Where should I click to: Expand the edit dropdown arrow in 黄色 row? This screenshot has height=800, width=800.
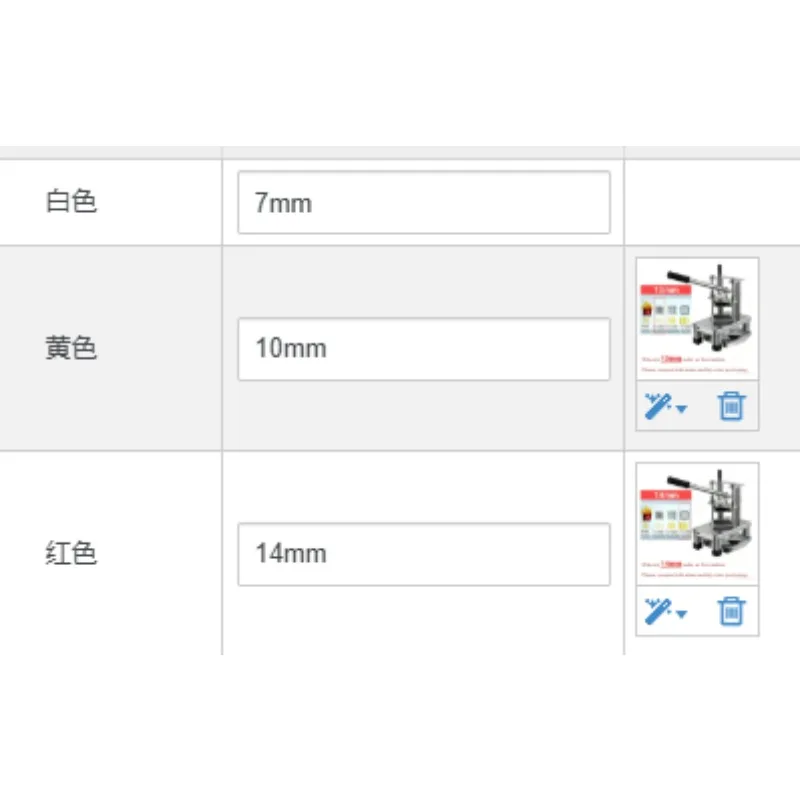click(x=682, y=409)
